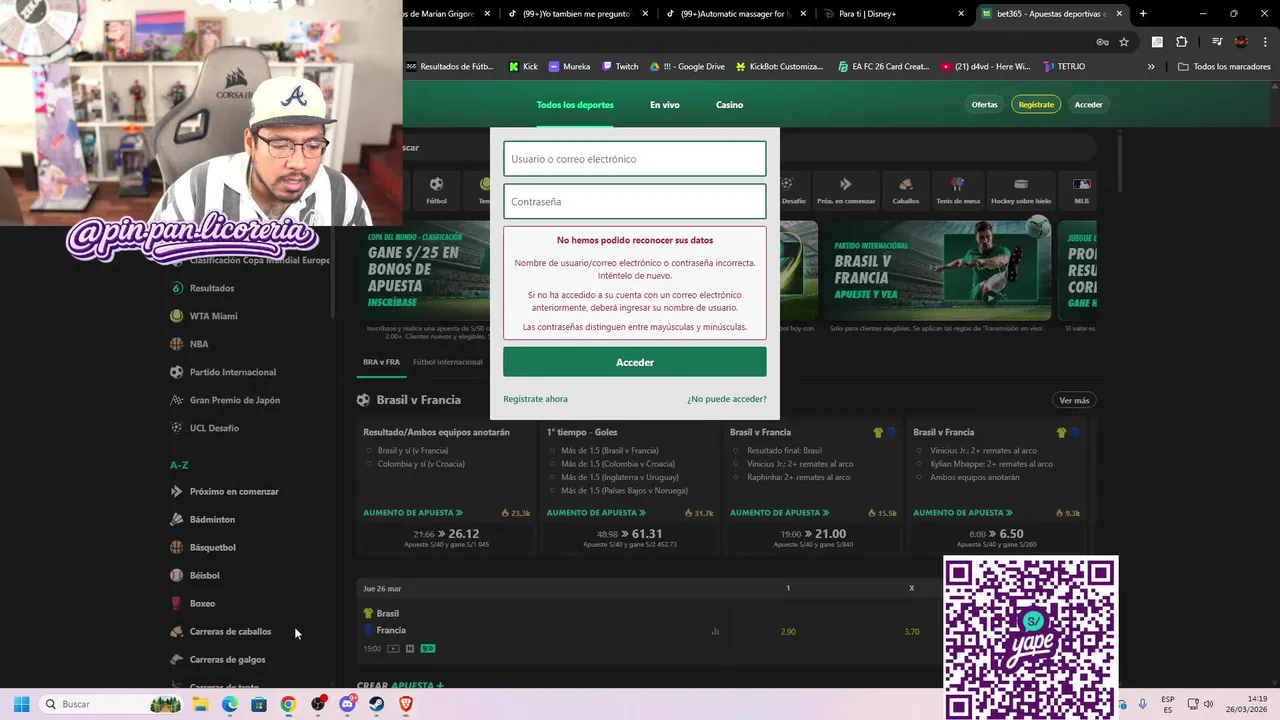Select the BRA v FRA tab
Viewport: 1280px width, 720px height.
coord(381,362)
